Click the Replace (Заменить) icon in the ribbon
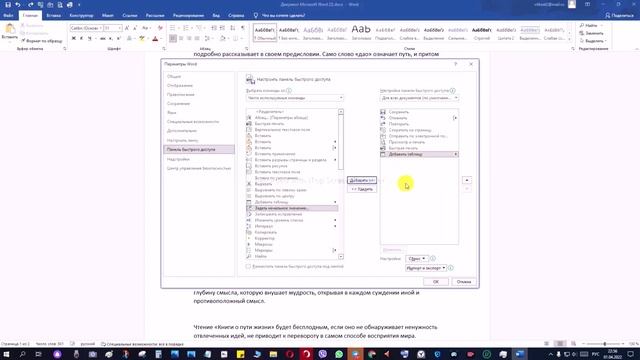The width and height of the screenshot is (640, 360). tap(582, 33)
